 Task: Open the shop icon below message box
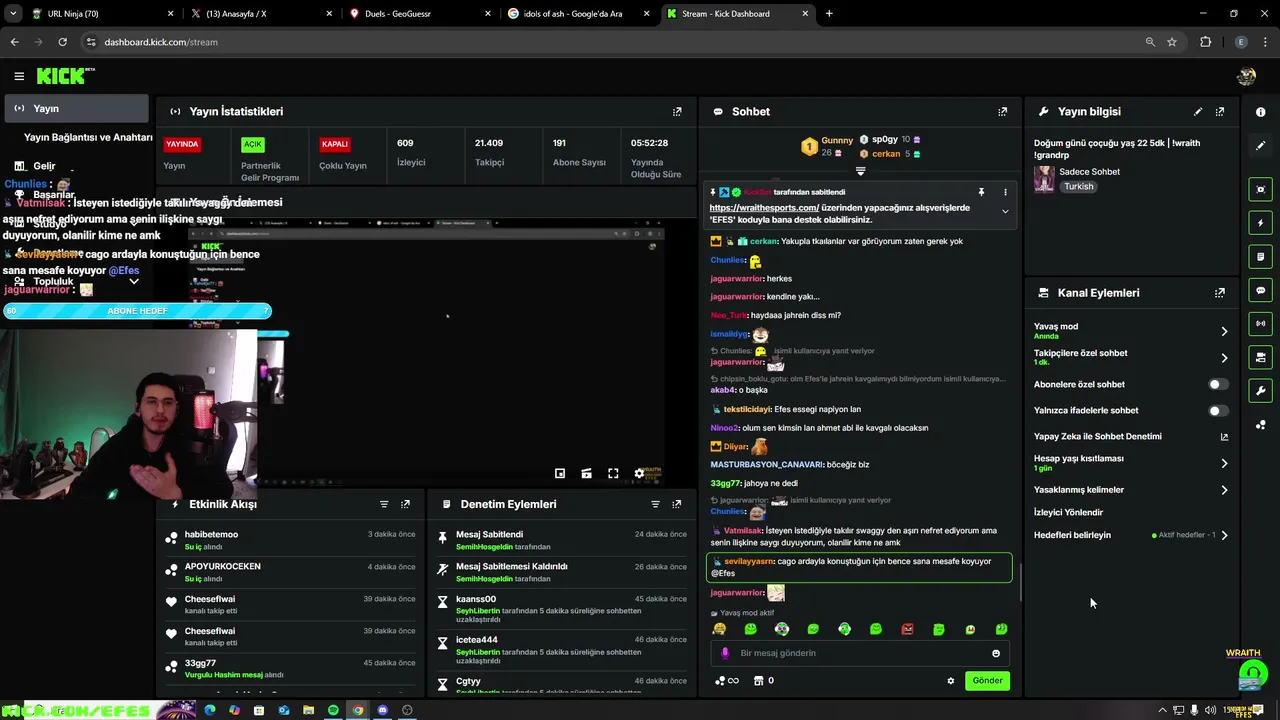coord(758,681)
